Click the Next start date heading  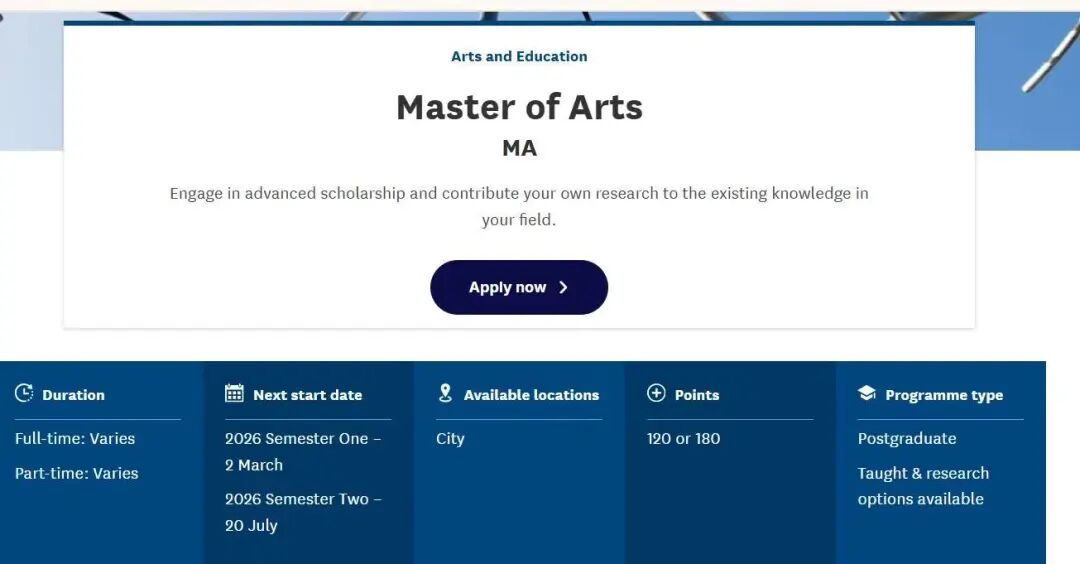307,395
